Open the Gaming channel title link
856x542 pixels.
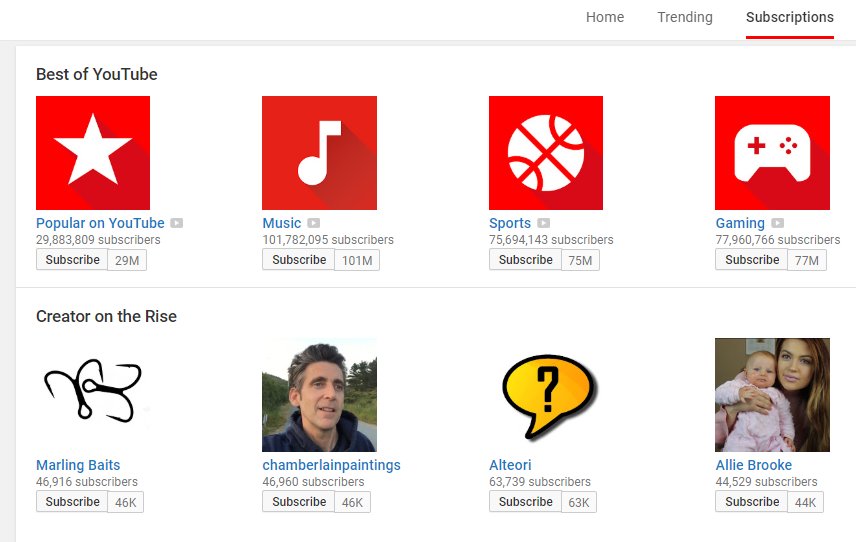pyautogui.click(x=740, y=223)
